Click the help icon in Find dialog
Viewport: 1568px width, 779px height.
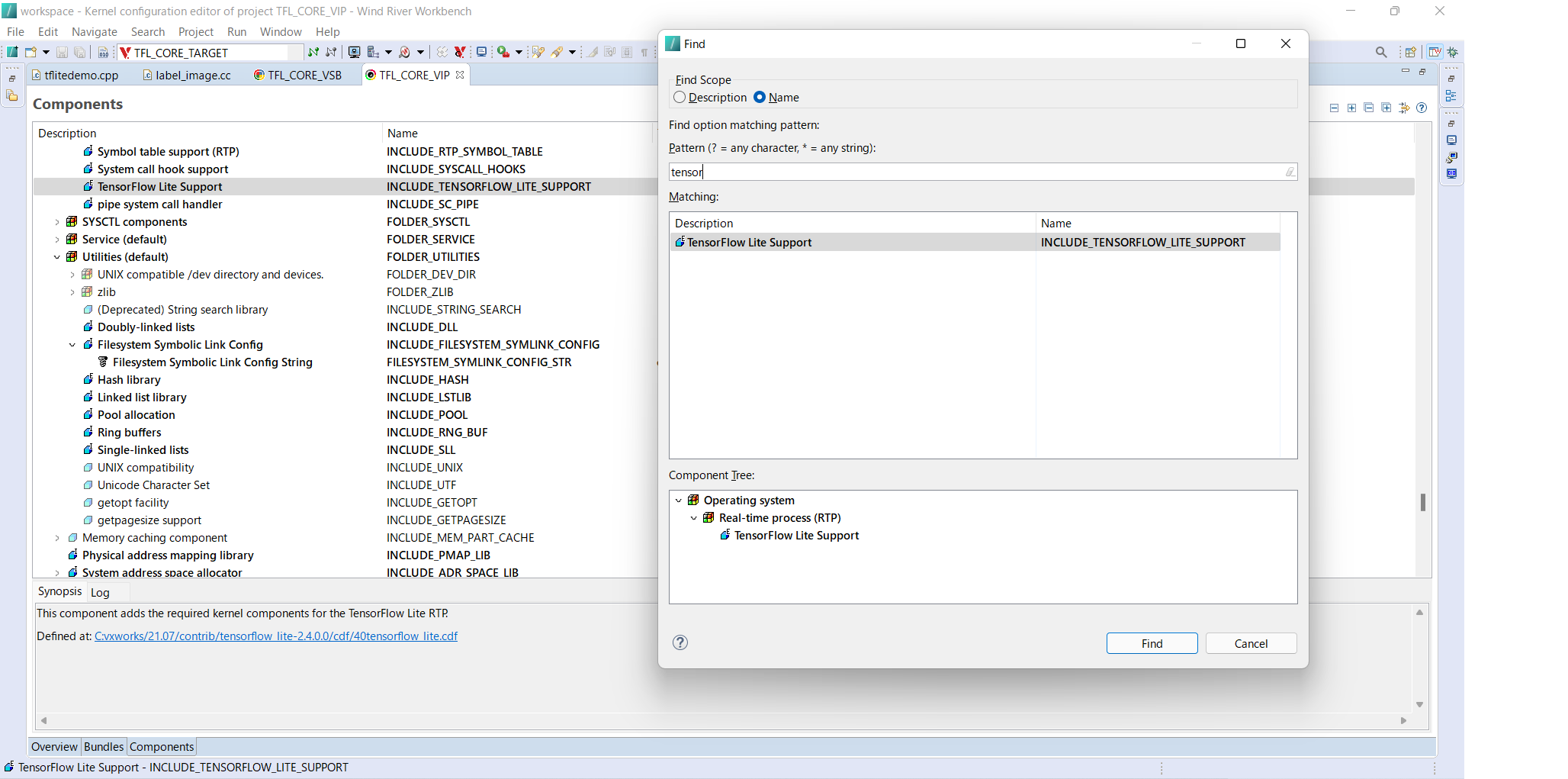point(680,642)
